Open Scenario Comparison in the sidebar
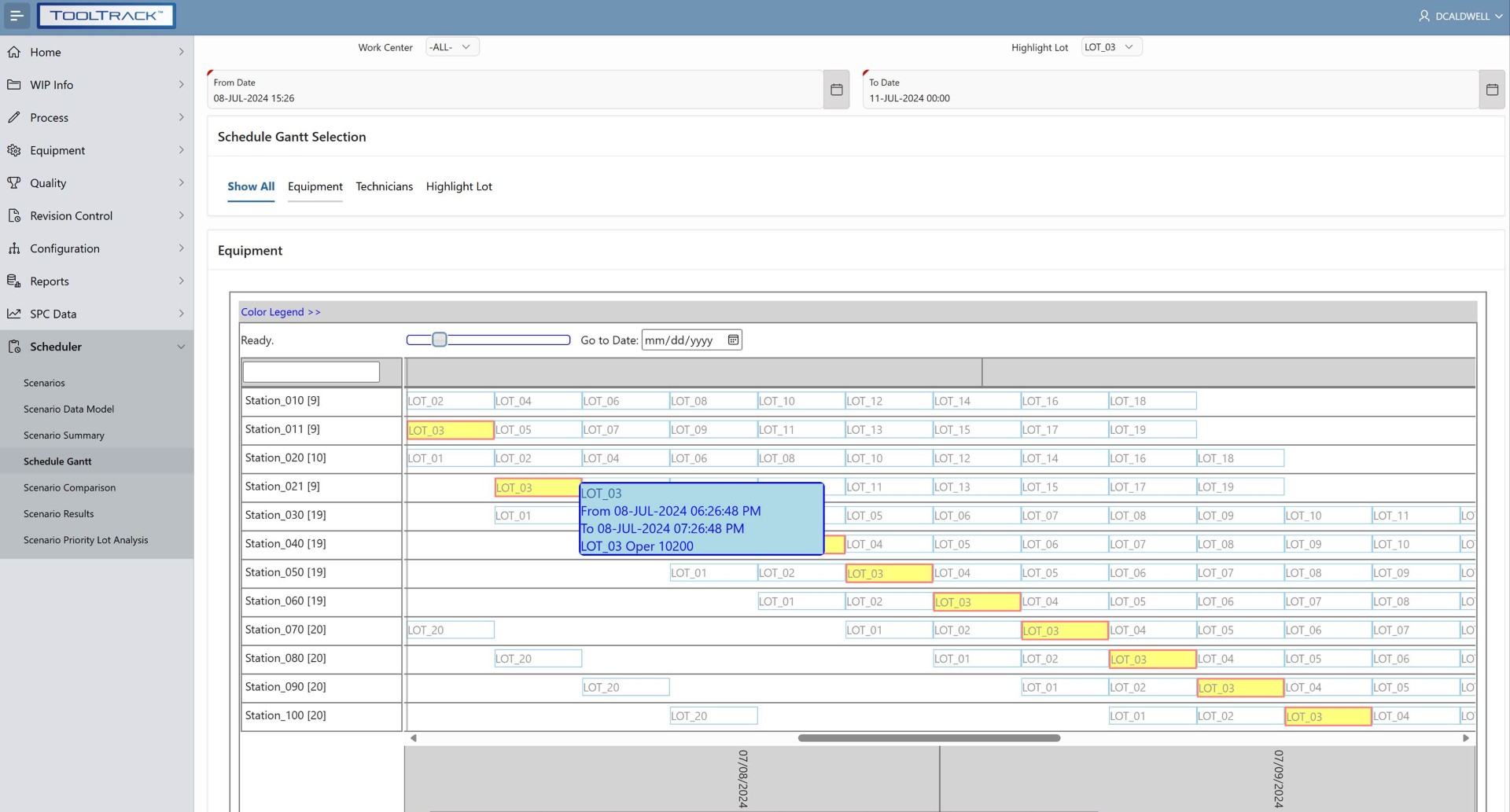Viewport: 1510px width, 812px height. [x=69, y=487]
